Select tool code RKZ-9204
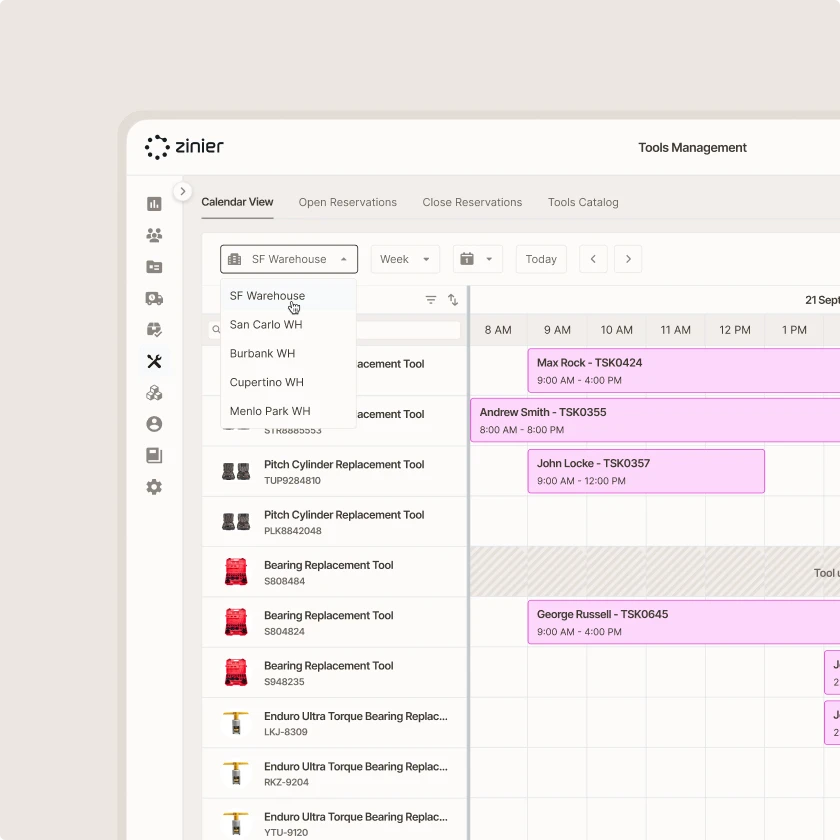840x840 pixels. (x=287, y=782)
